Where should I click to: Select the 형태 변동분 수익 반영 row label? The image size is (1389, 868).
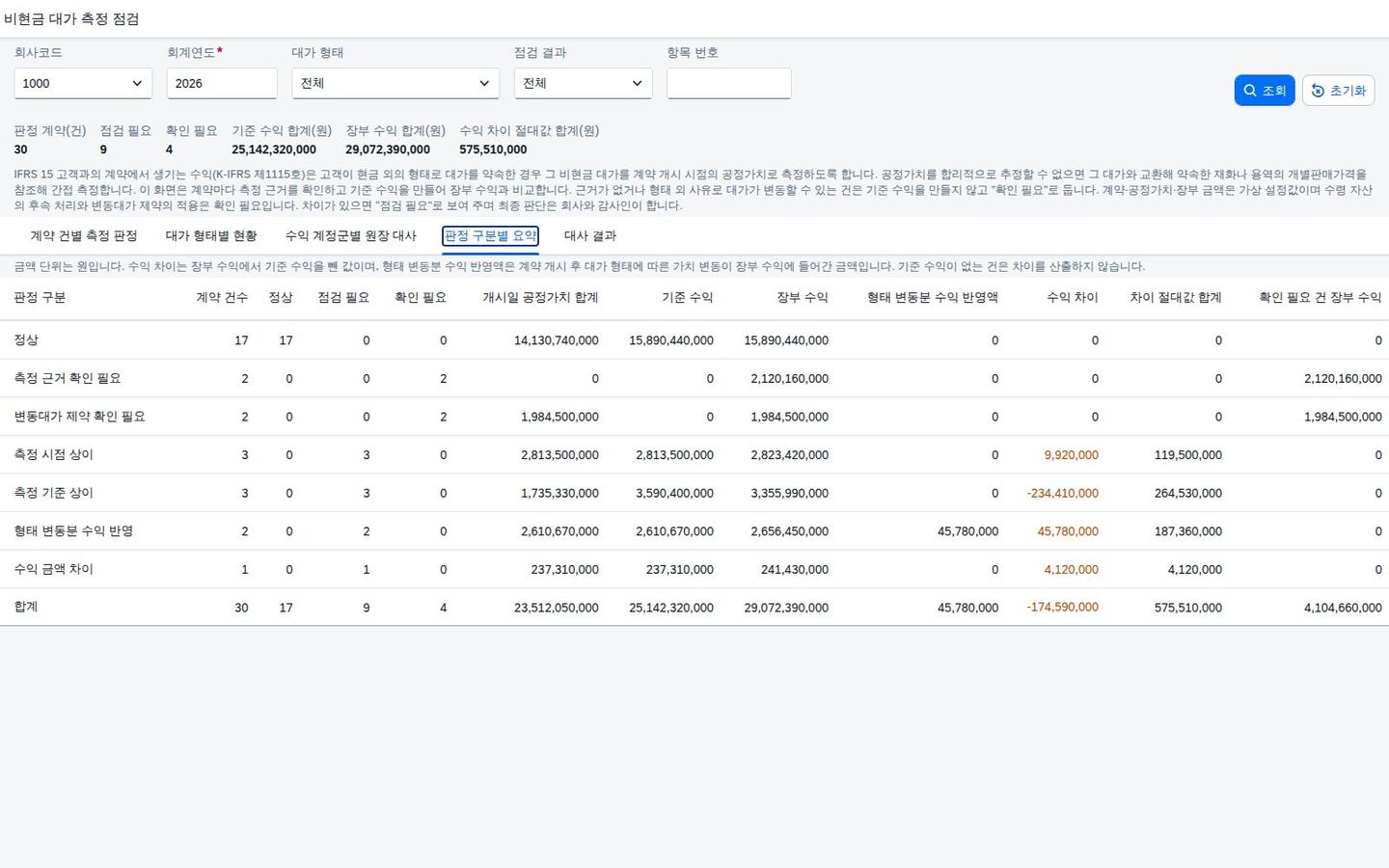tap(73, 531)
